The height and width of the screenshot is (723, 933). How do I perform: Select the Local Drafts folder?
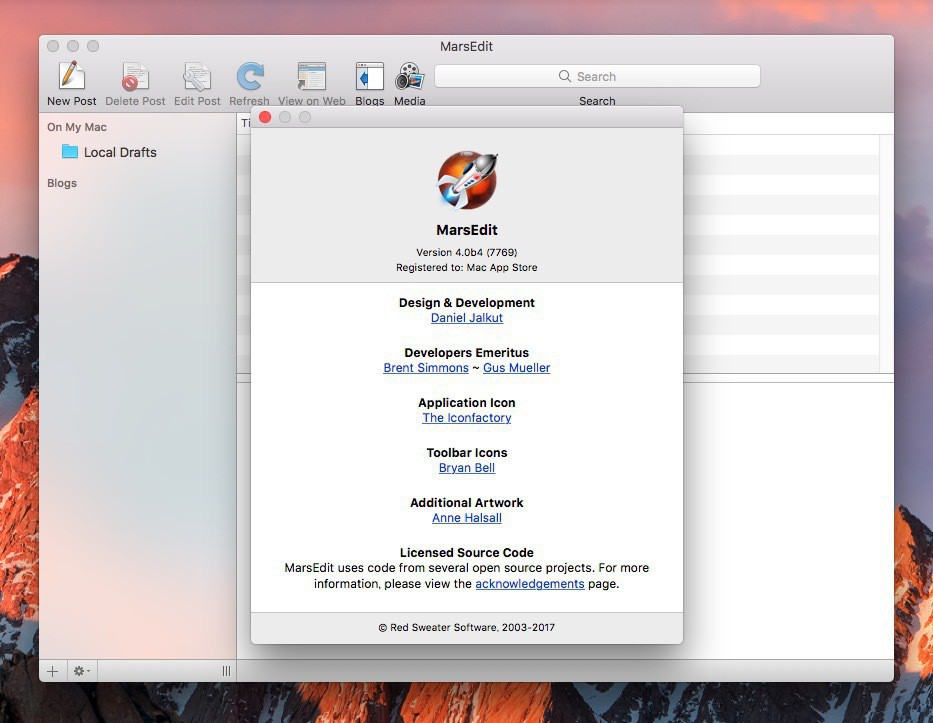(x=119, y=152)
